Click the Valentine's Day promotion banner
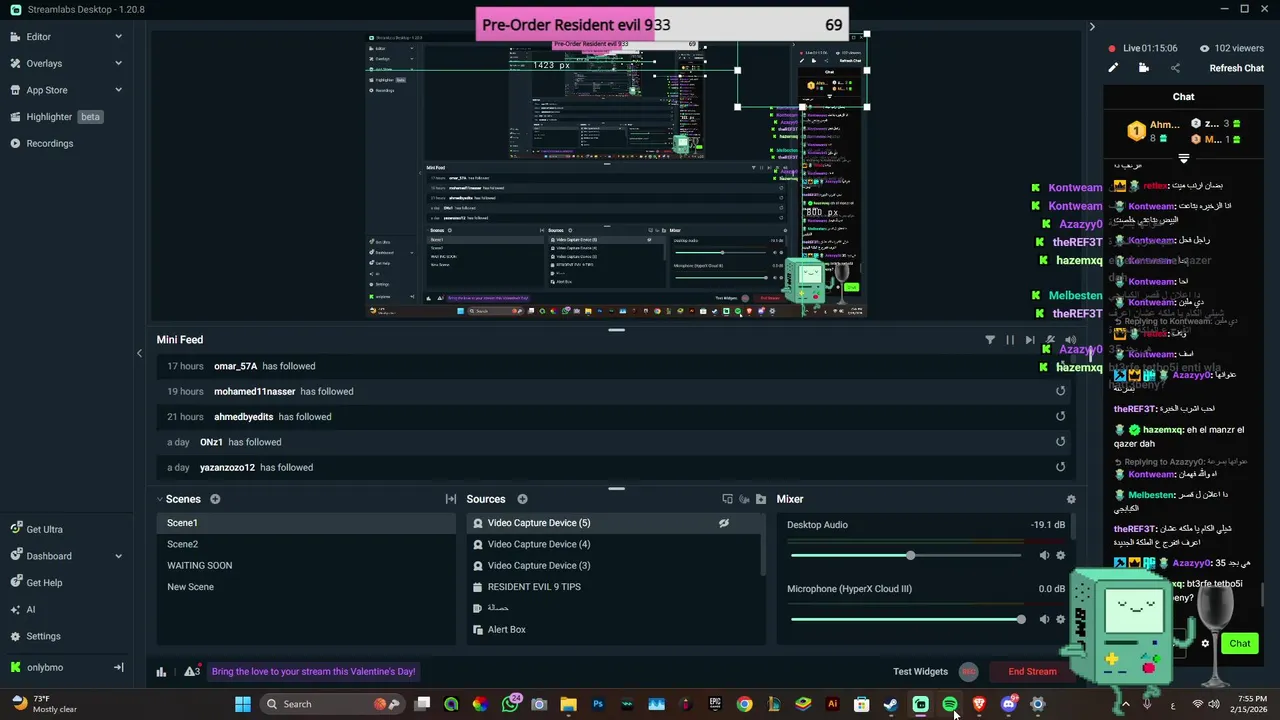The width and height of the screenshot is (1280, 720). click(x=313, y=671)
